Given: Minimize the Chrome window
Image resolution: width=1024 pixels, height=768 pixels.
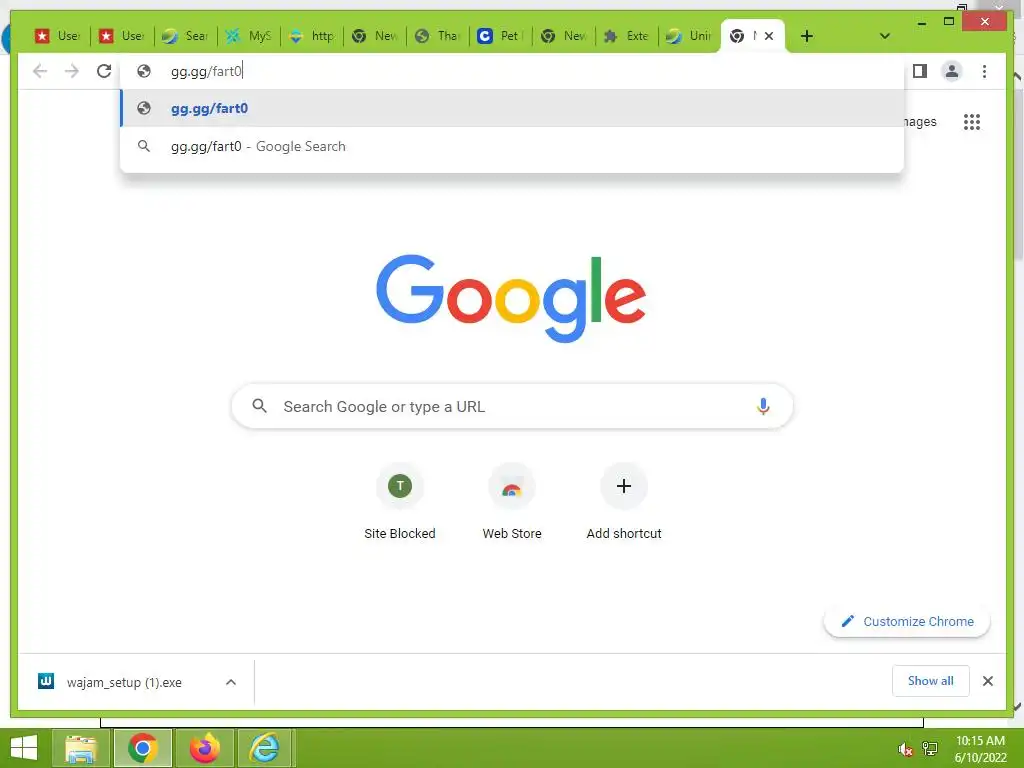Looking at the screenshot, I should pyautogui.click(x=921, y=22).
